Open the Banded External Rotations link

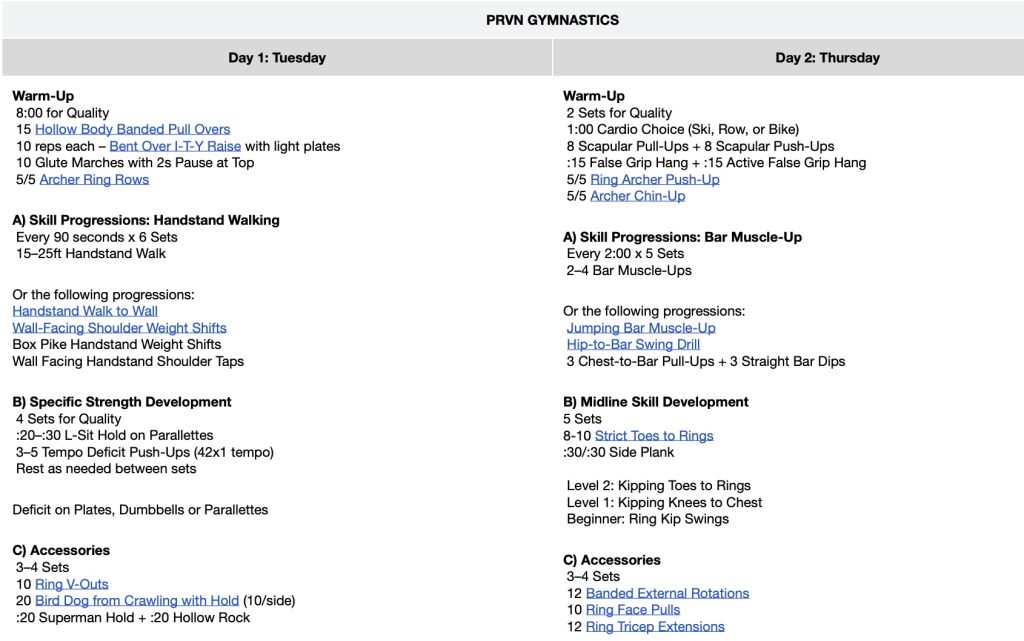point(667,594)
